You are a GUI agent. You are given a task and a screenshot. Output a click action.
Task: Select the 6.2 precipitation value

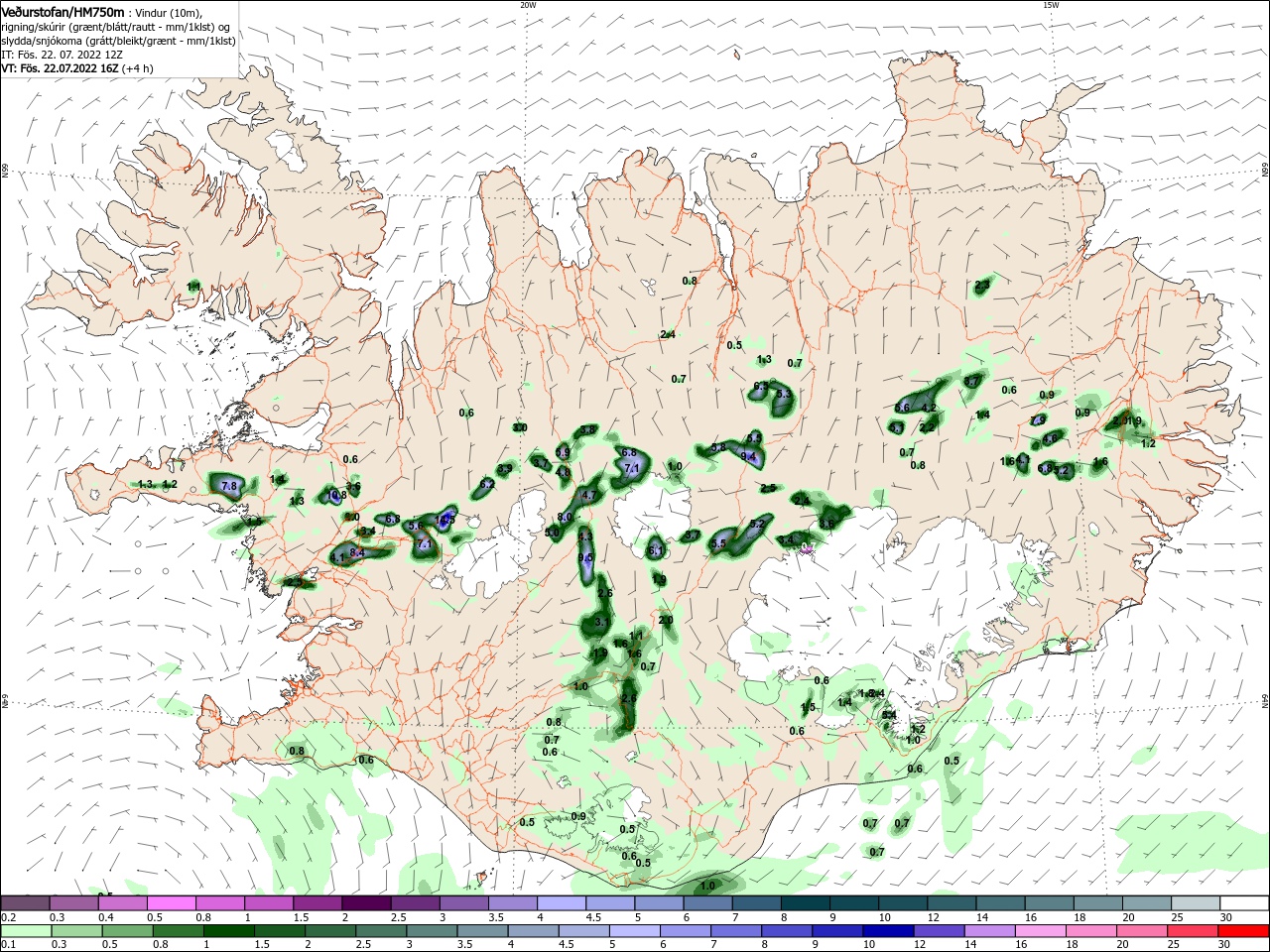coord(487,484)
